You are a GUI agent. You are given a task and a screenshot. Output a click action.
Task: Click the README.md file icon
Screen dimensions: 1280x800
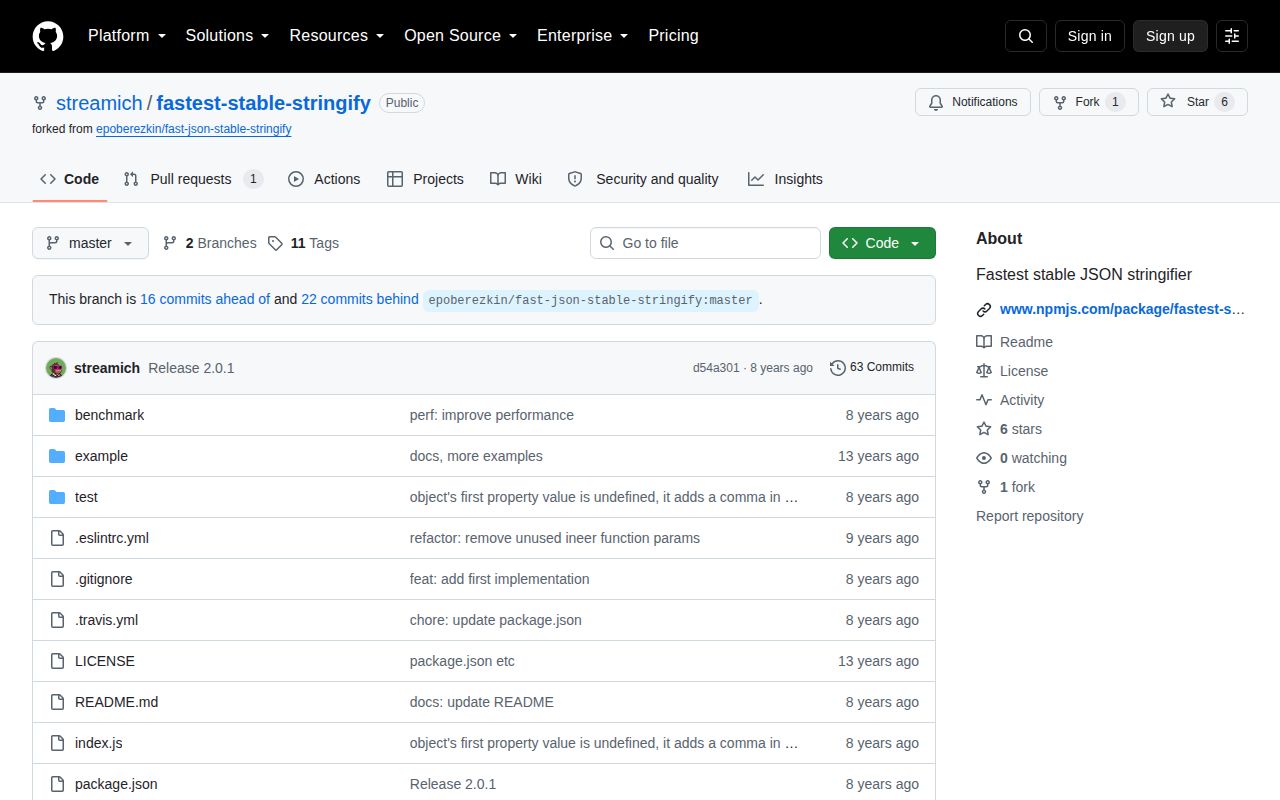[x=57, y=702]
